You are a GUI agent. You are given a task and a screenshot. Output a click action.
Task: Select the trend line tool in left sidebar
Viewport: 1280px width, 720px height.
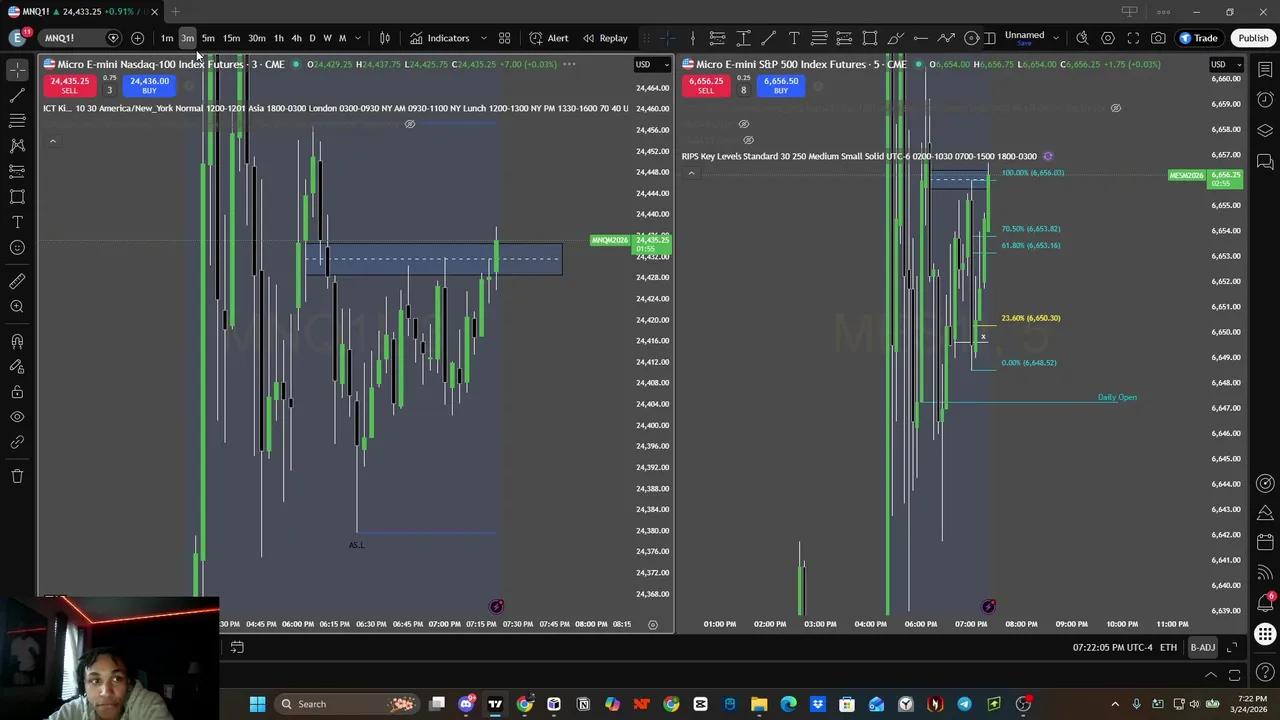pos(17,95)
